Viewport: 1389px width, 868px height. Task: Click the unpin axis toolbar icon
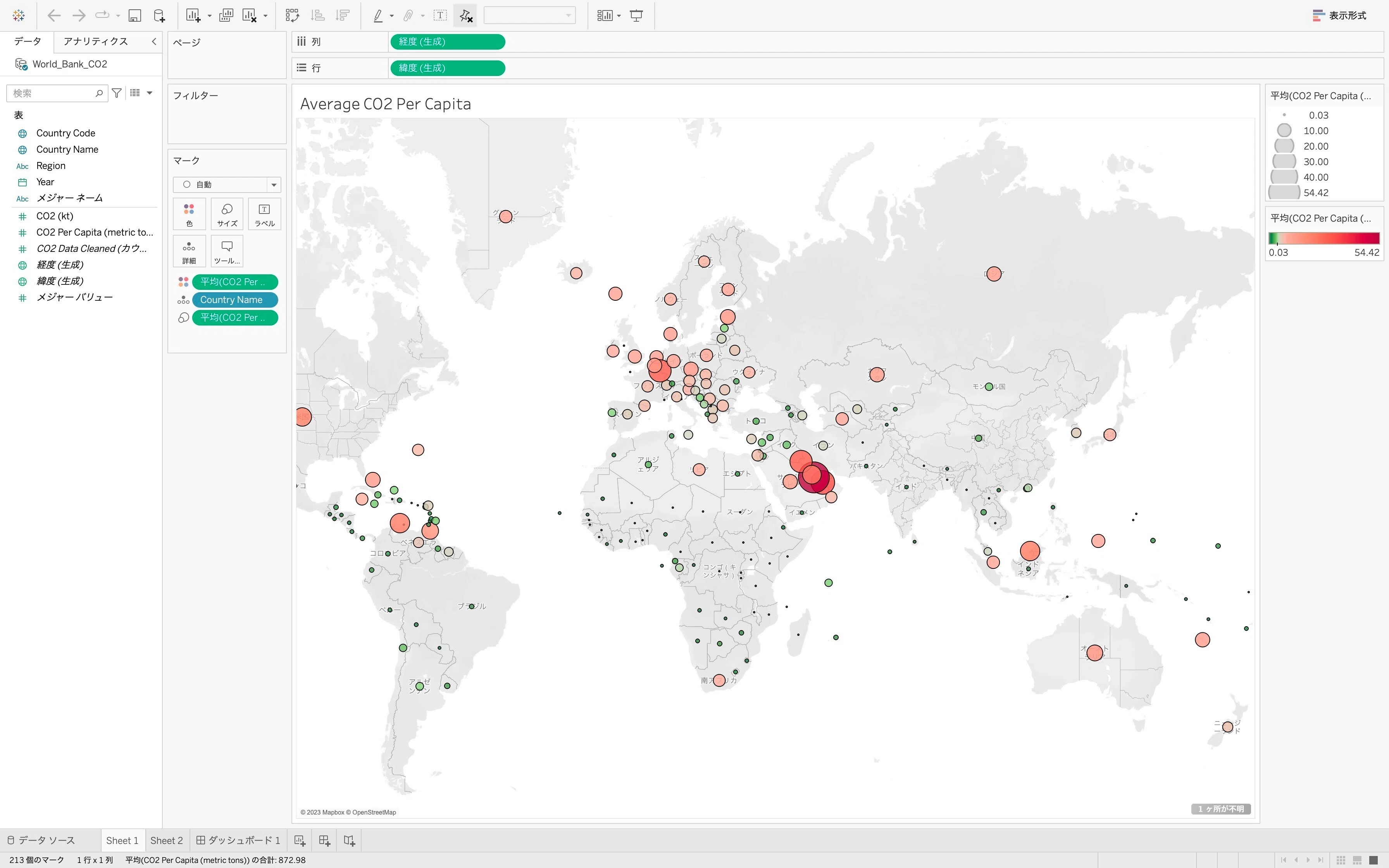465,15
